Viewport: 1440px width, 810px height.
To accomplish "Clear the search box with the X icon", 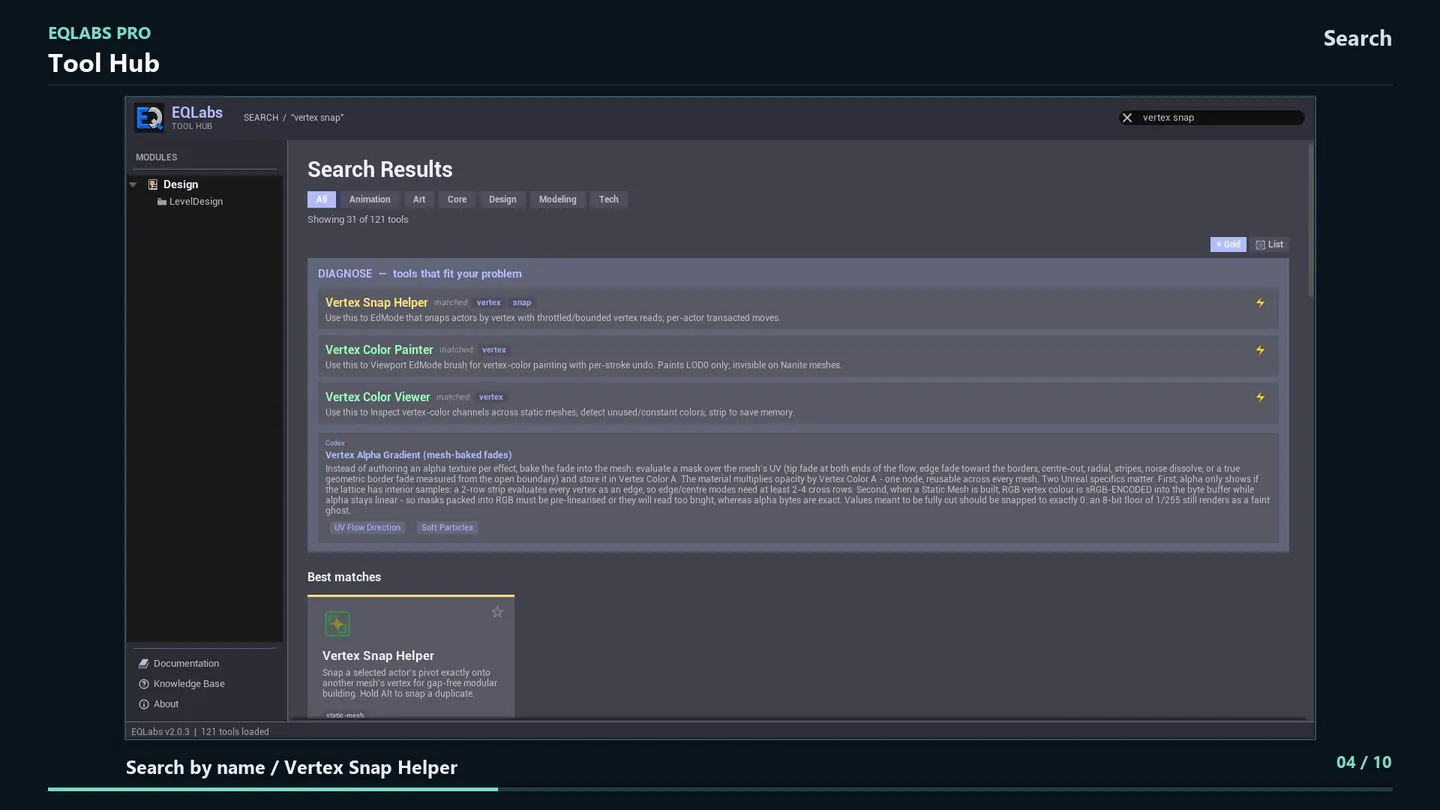I will tap(1127, 118).
